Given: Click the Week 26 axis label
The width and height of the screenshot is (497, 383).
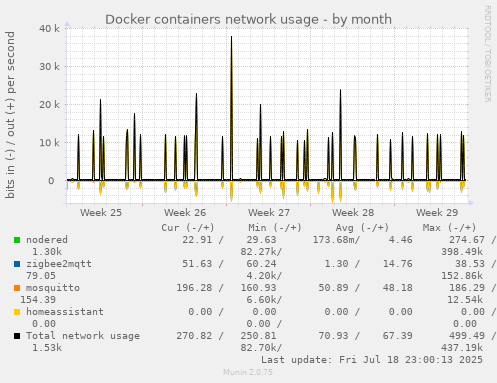Looking at the screenshot, I should (185, 213).
